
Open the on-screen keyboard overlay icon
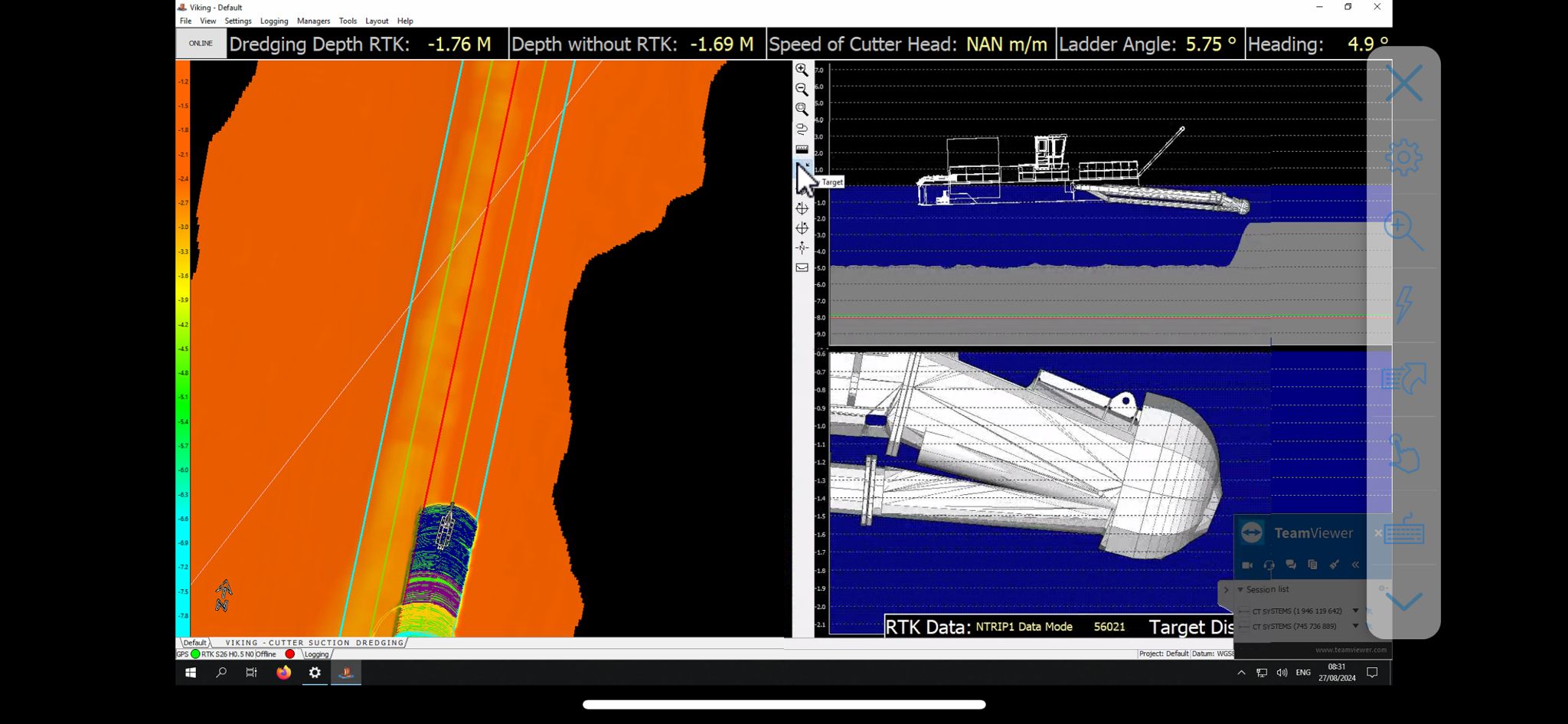pyautogui.click(x=1405, y=529)
